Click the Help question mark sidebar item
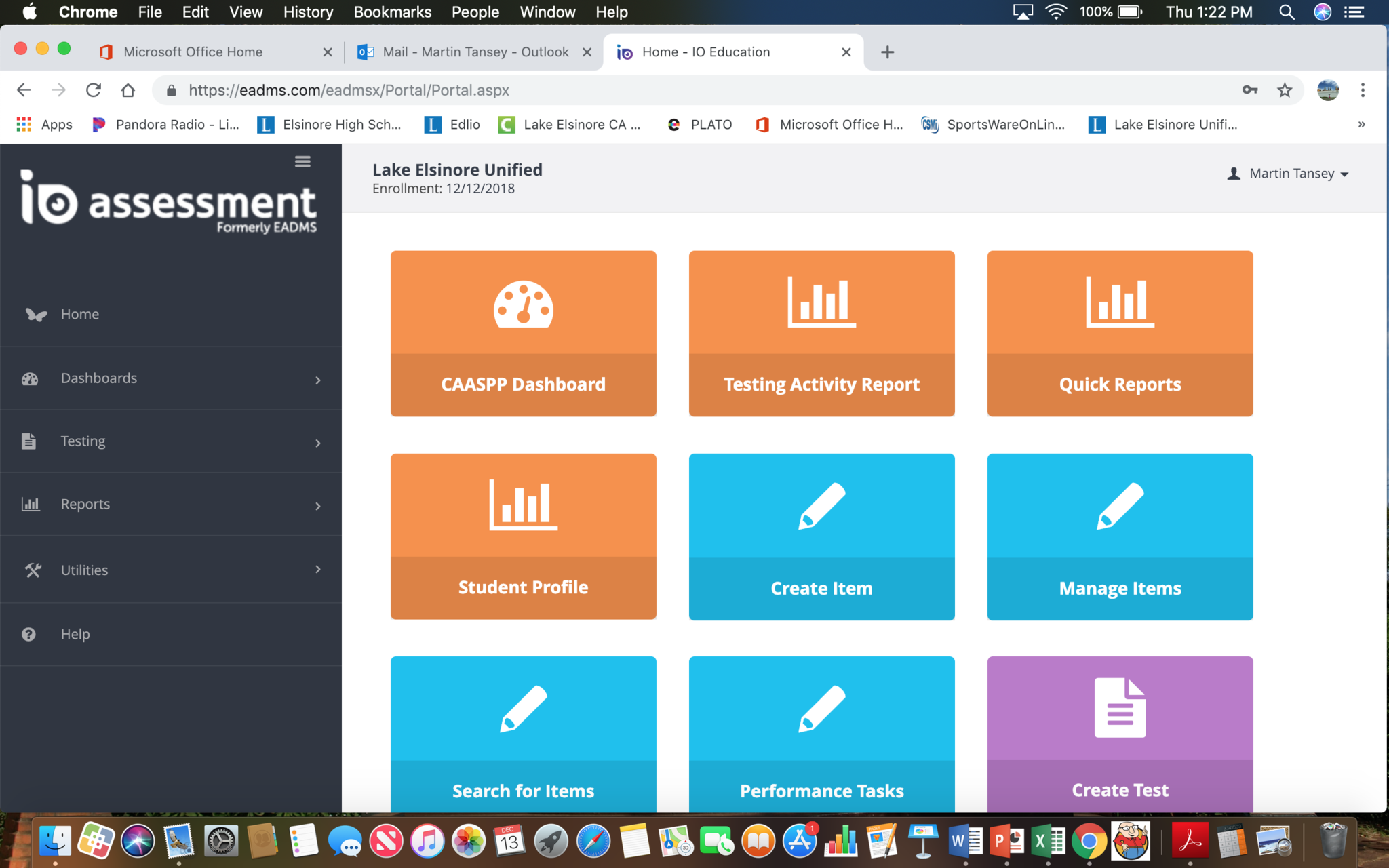 75,634
